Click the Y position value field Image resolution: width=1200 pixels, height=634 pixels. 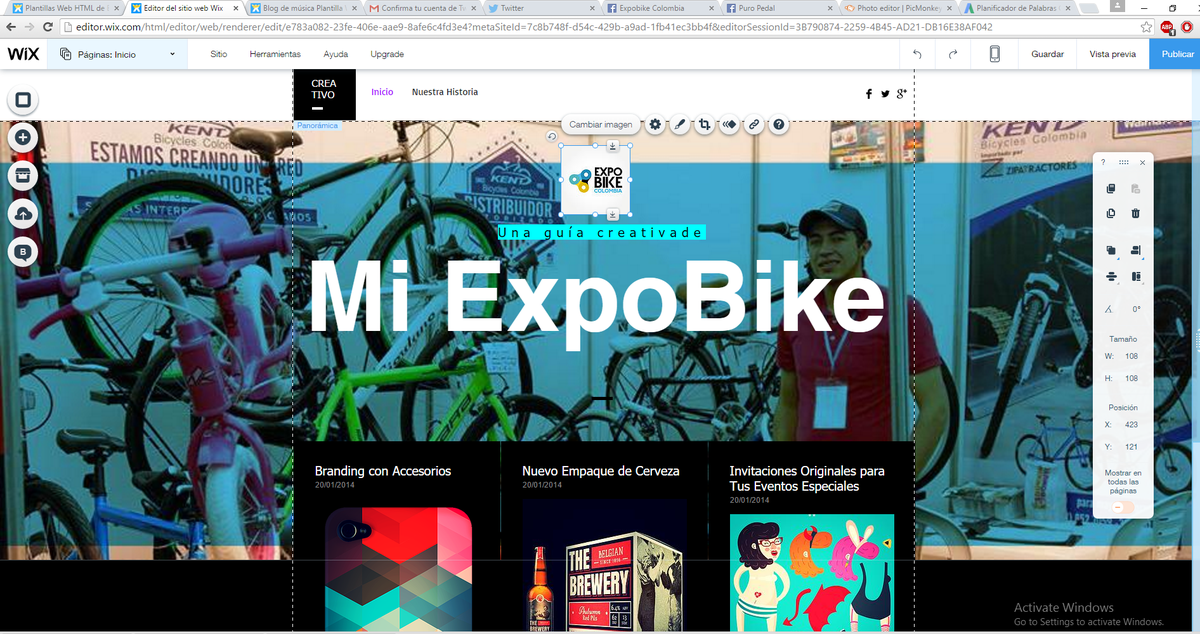coord(1132,446)
